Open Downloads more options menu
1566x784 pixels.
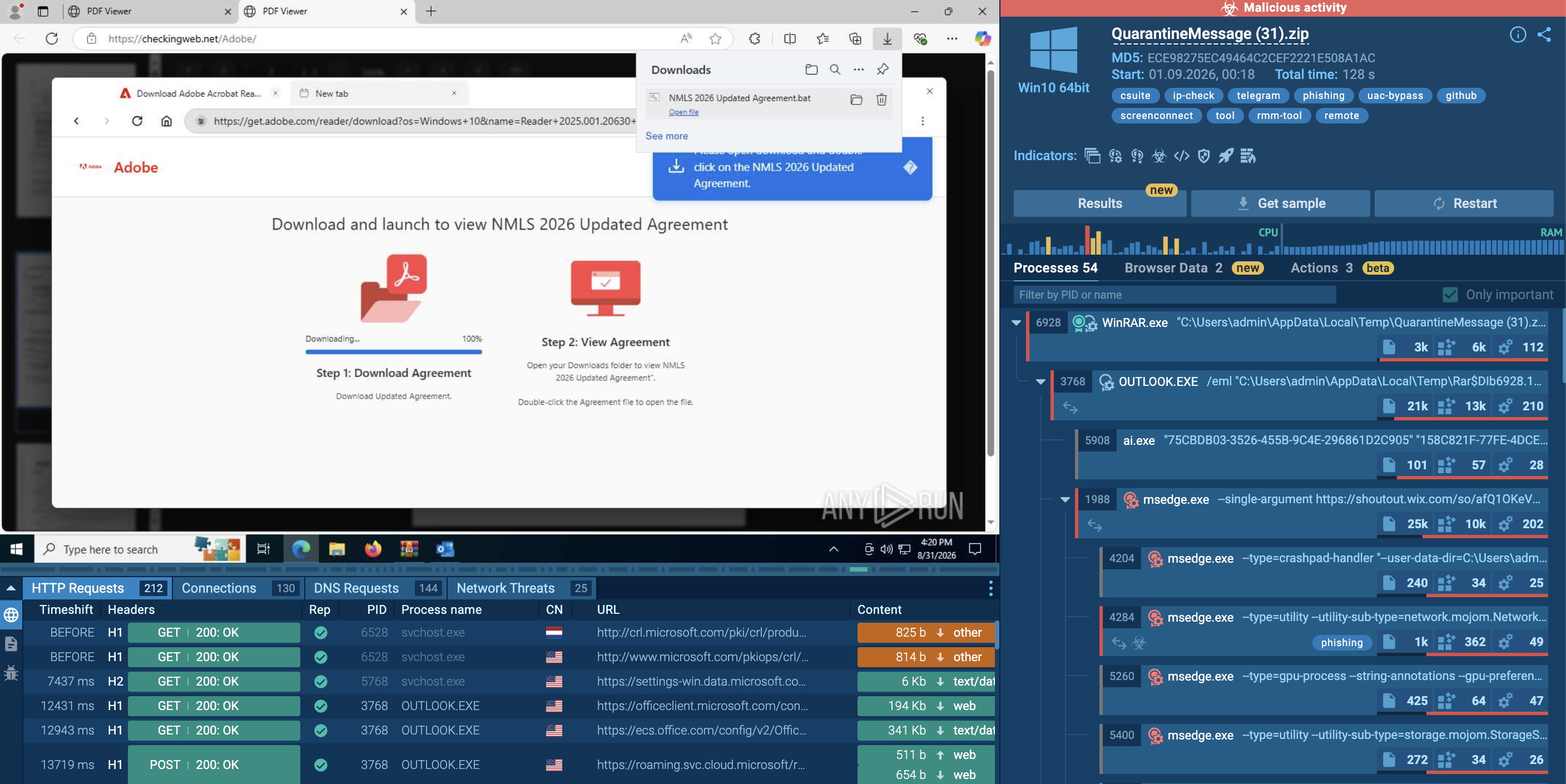859,70
